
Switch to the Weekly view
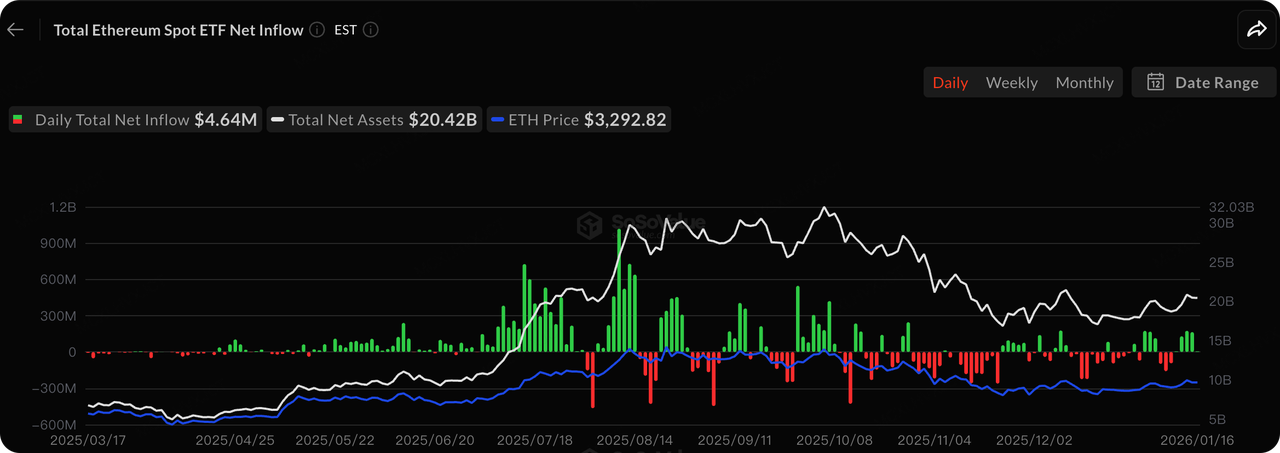point(1011,82)
